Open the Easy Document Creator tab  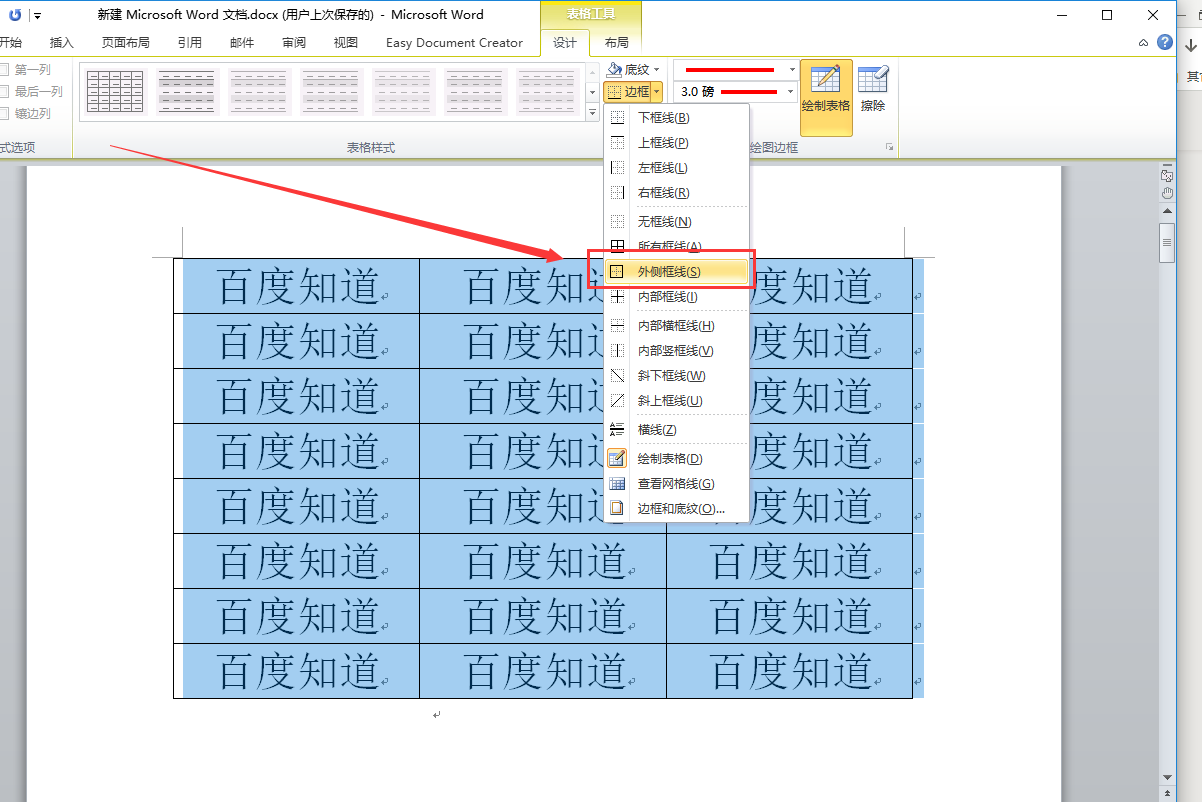tap(454, 43)
